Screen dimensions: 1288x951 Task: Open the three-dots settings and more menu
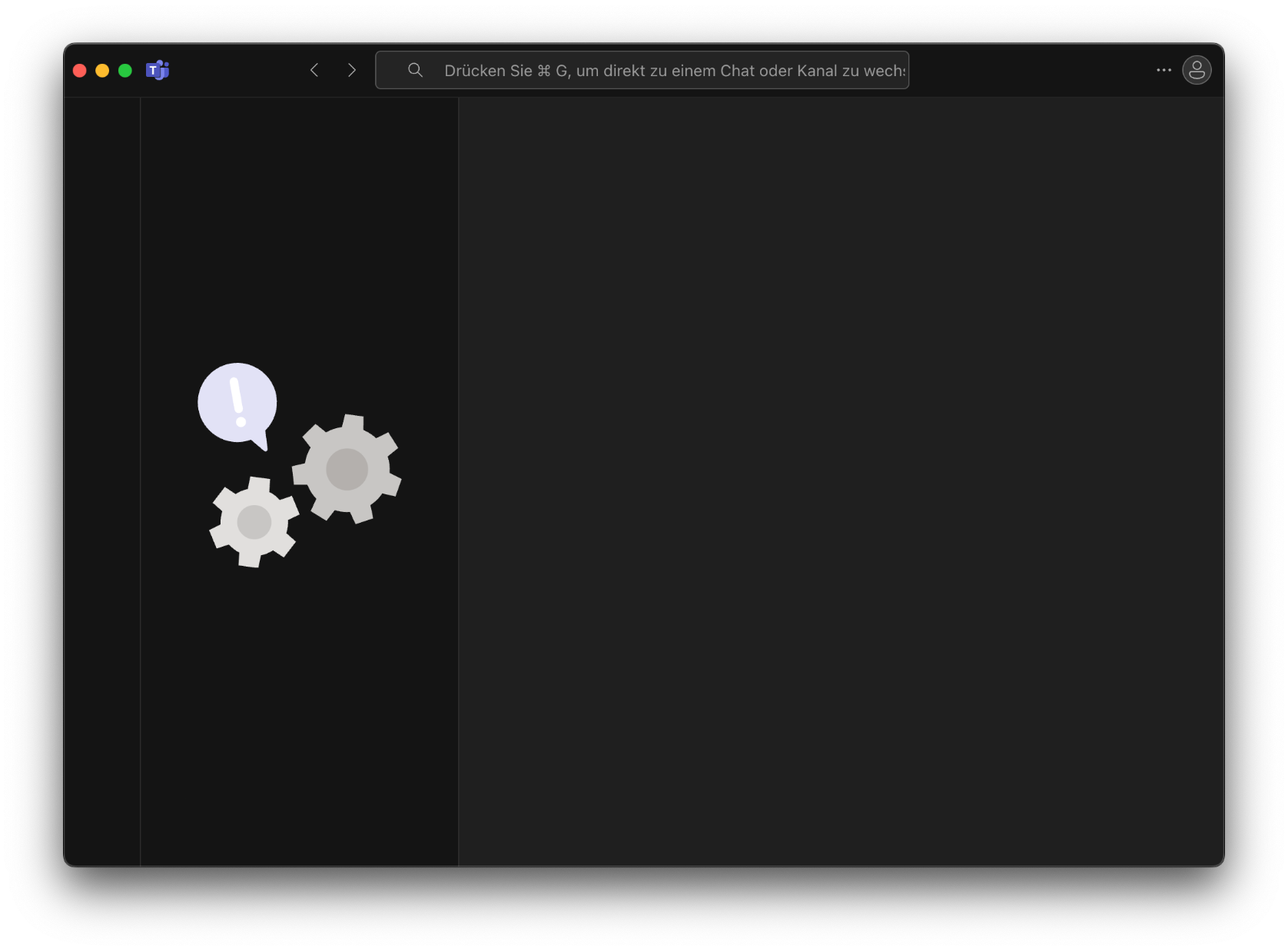click(1164, 70)
